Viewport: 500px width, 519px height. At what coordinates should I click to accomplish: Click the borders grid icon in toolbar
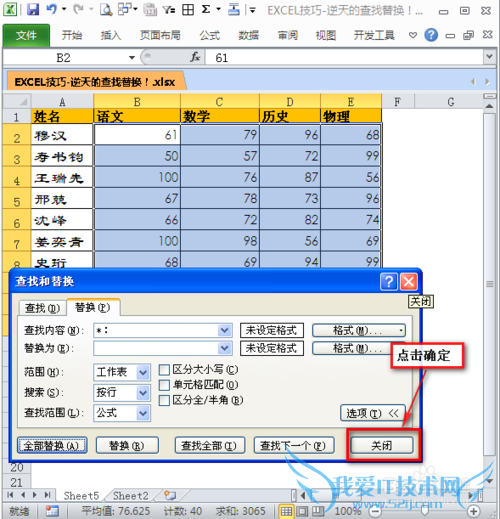coord(188,10)
